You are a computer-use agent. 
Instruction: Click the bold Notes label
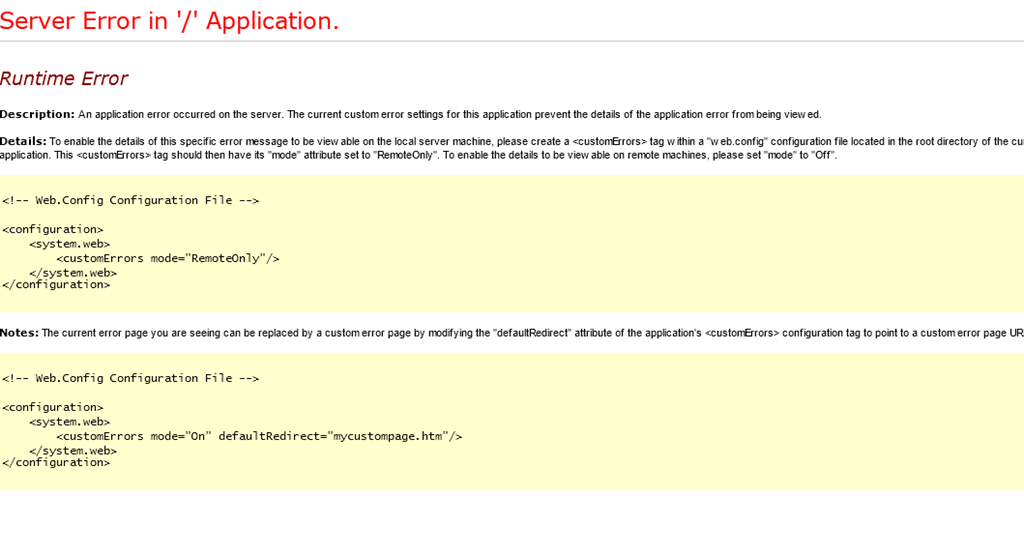pyautogui.click(x=19, y=333)
